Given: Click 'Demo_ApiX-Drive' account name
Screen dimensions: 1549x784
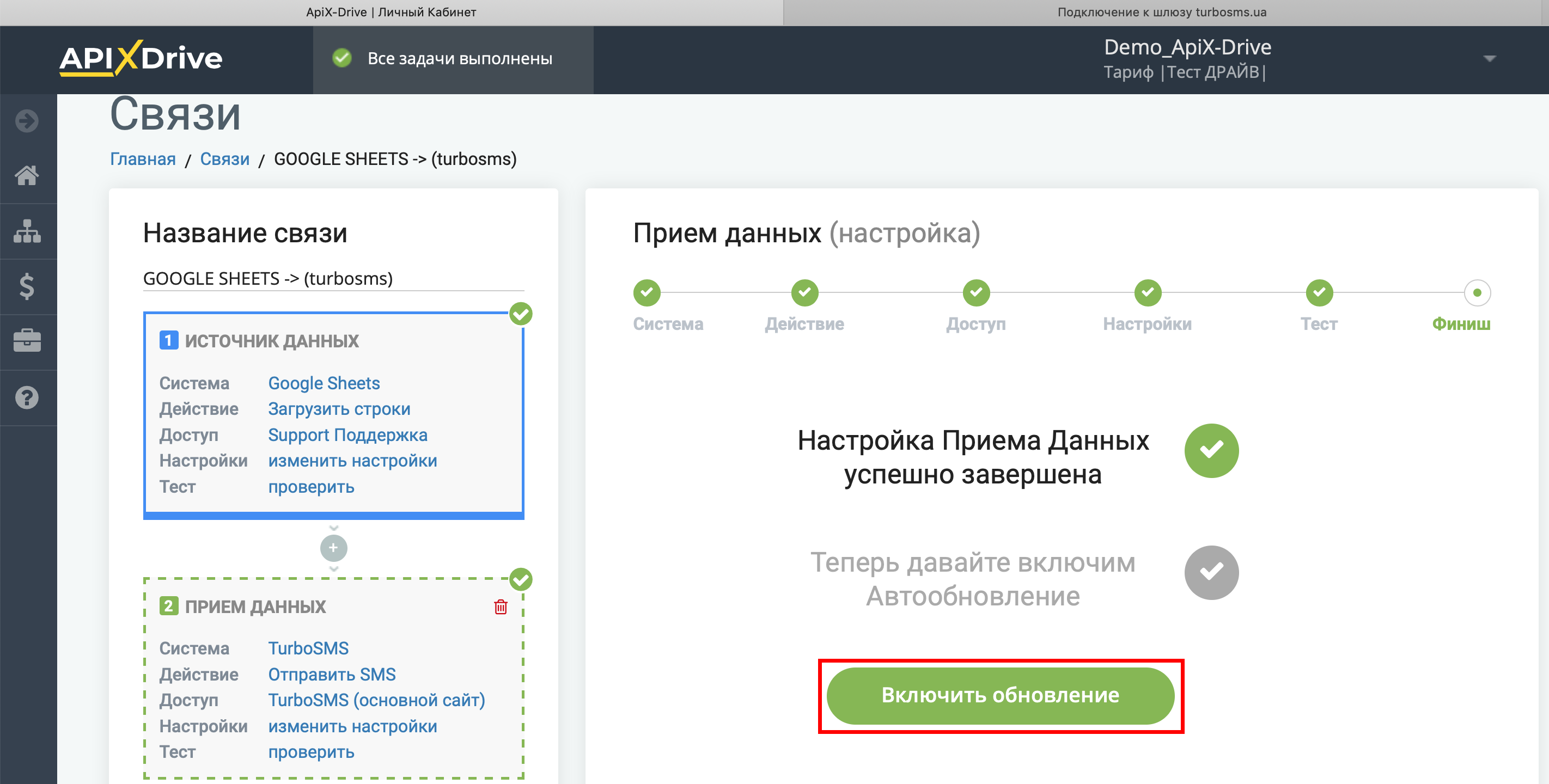Looking at the screenshot, I should coord(1187,47).
